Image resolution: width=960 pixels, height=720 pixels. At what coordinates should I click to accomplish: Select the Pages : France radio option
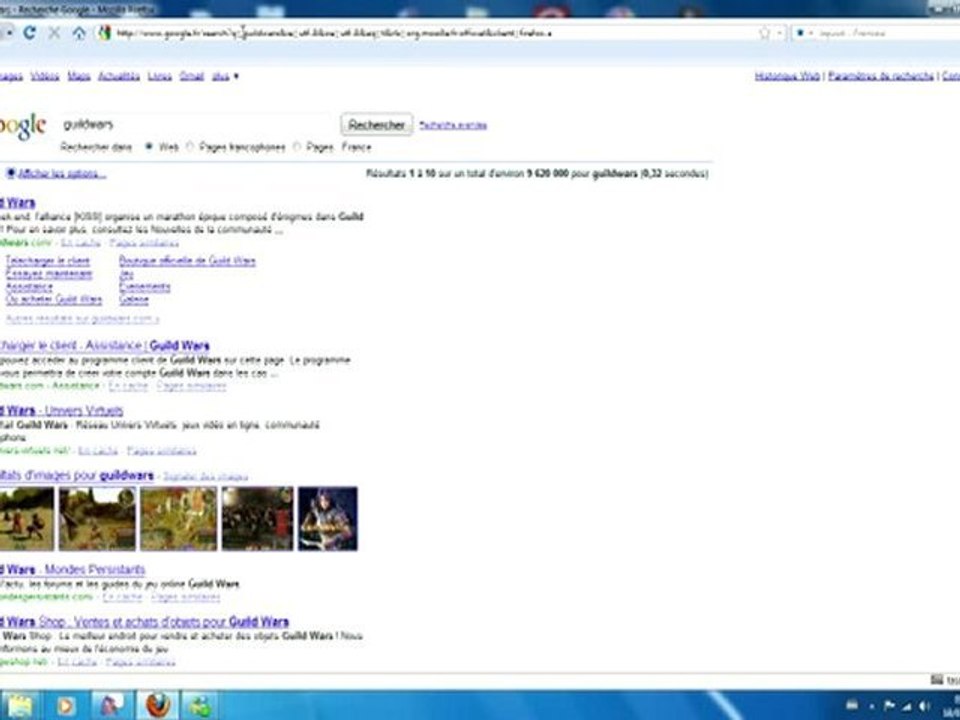(297, 147)
